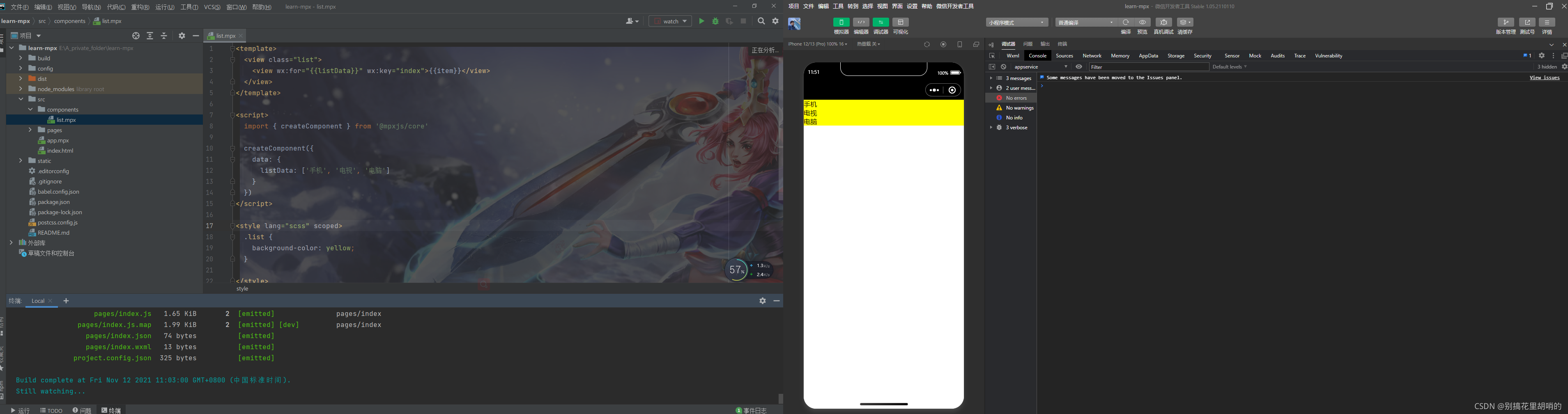This screenshot has width=1568, height=414.
Task: Add a new terminal session tab
Action: pyautogui.click(x=67, y=301)
